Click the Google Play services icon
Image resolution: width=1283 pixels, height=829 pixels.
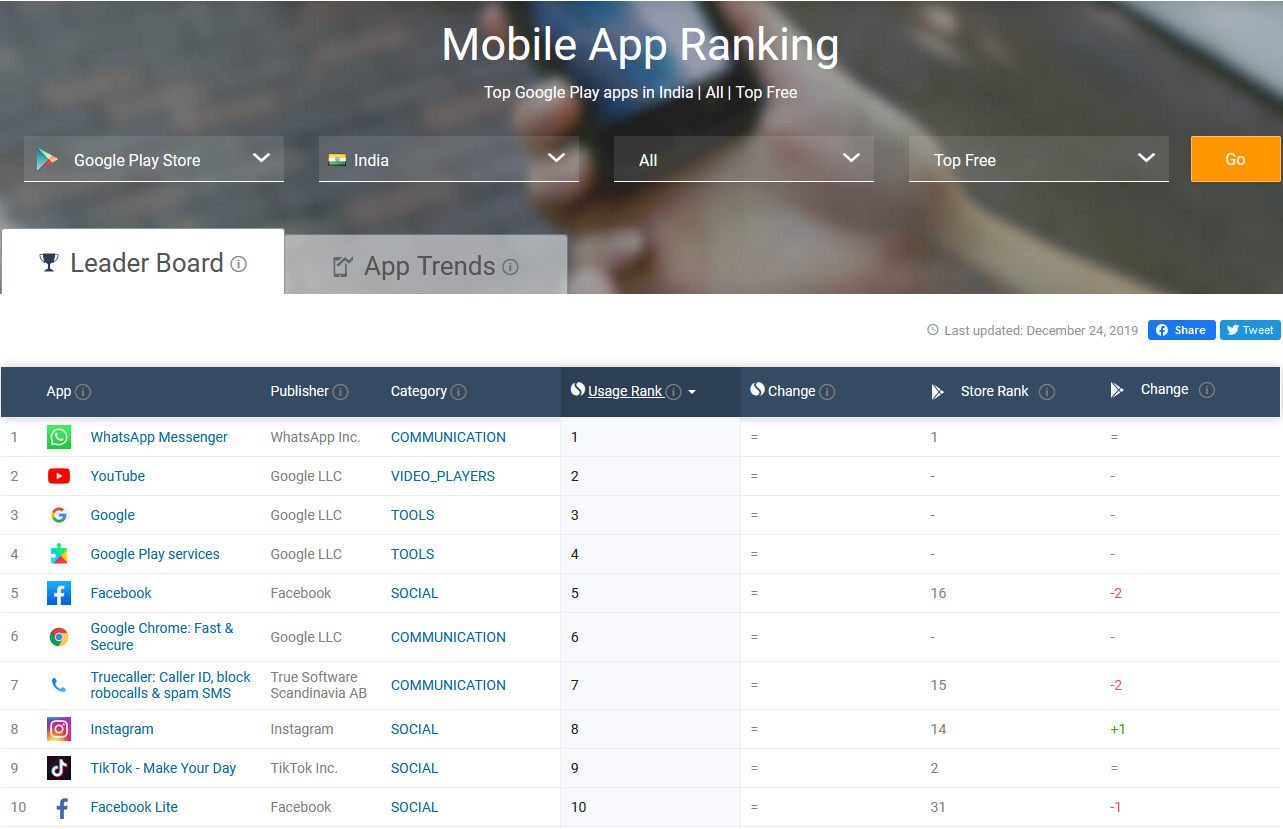59,554
